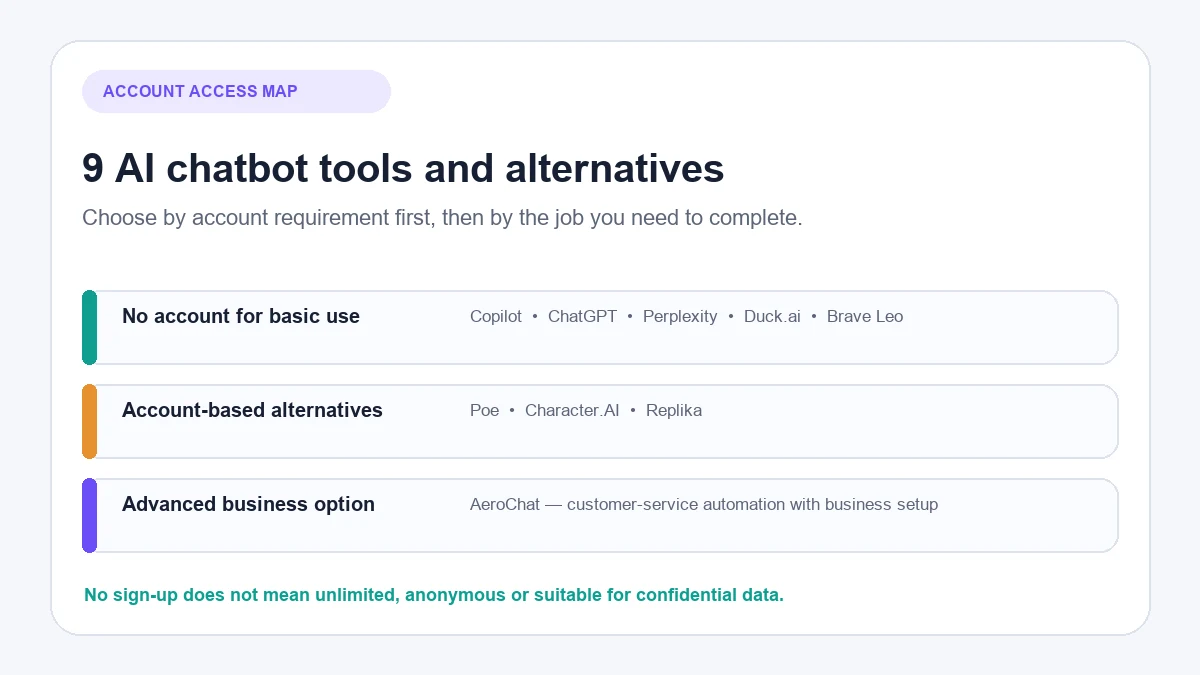Viewport: 1200px width, 675px height.
Task: Click the 'No account for basic use' label
Action: 241,316
